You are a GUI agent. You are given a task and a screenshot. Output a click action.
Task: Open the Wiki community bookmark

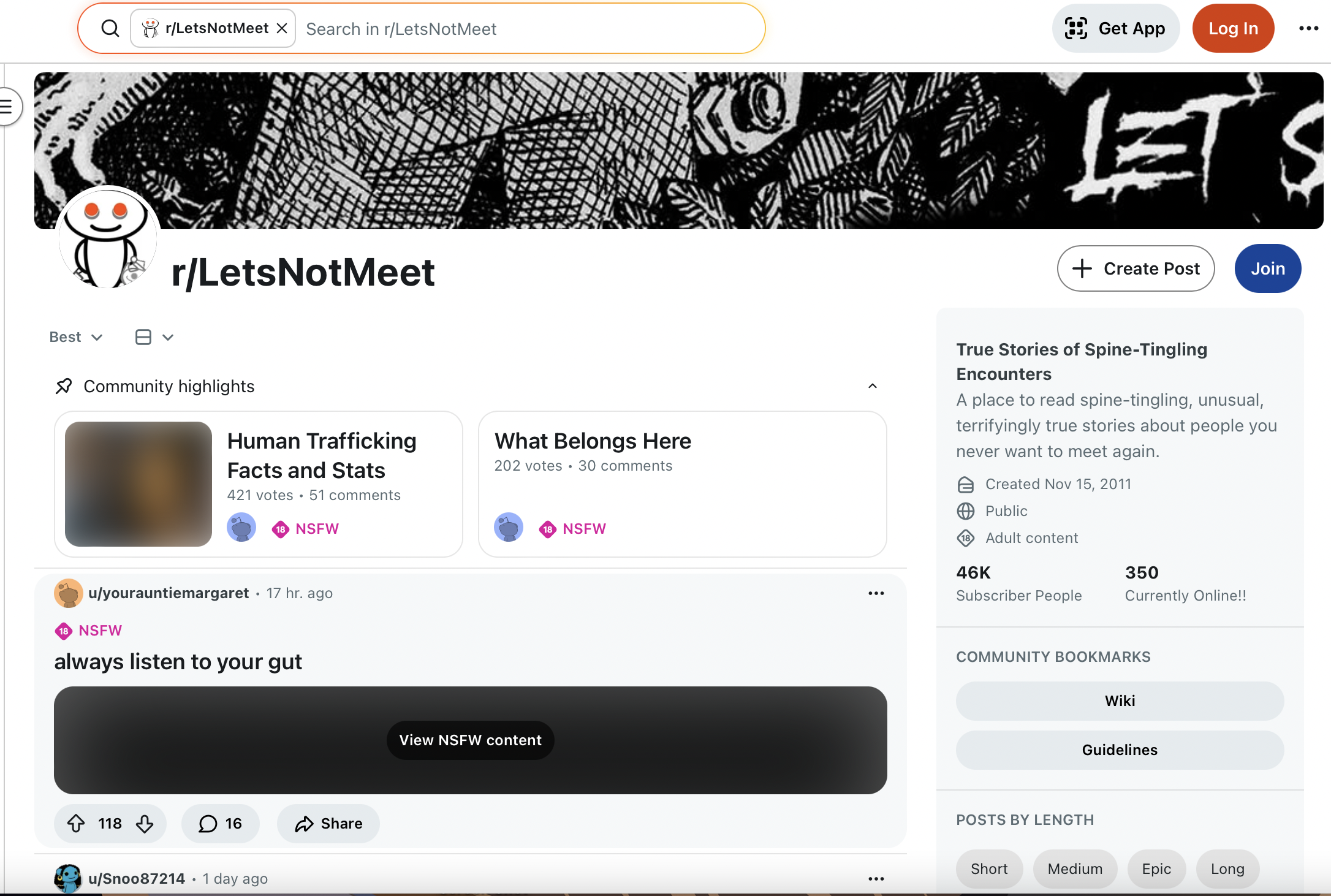click(x=1120, y=700)
